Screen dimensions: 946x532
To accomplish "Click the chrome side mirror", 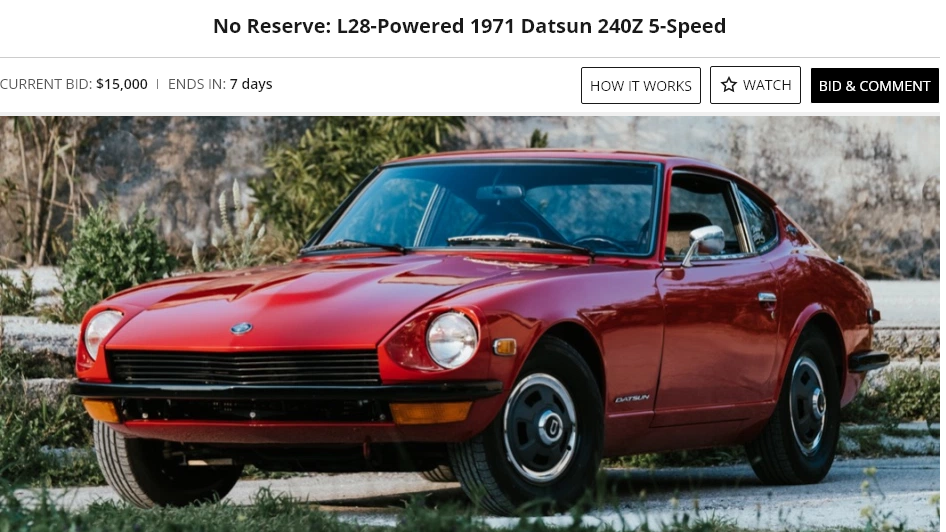I will (705, 242).
